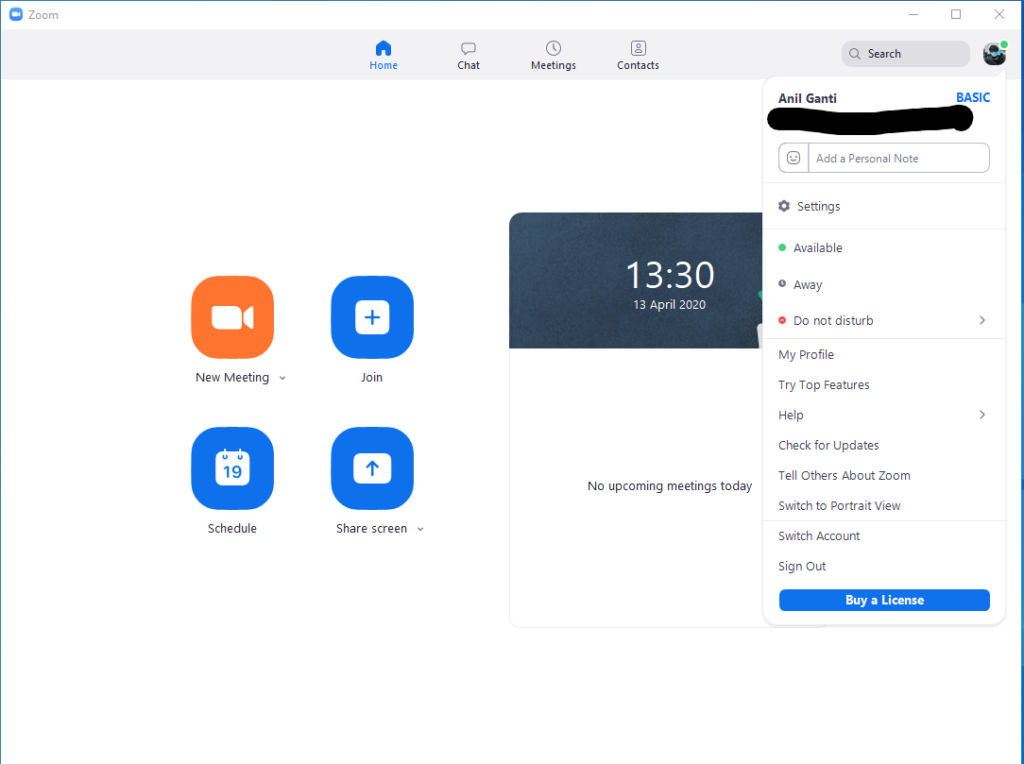Set status to Away
The image size is (1024, 764).
(x=884, y=285)
